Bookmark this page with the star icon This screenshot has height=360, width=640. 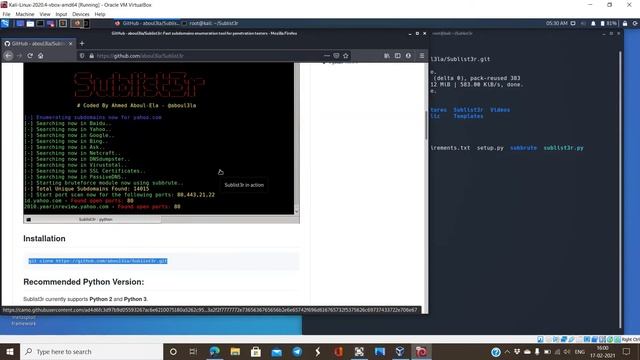(x=346, y=56)
